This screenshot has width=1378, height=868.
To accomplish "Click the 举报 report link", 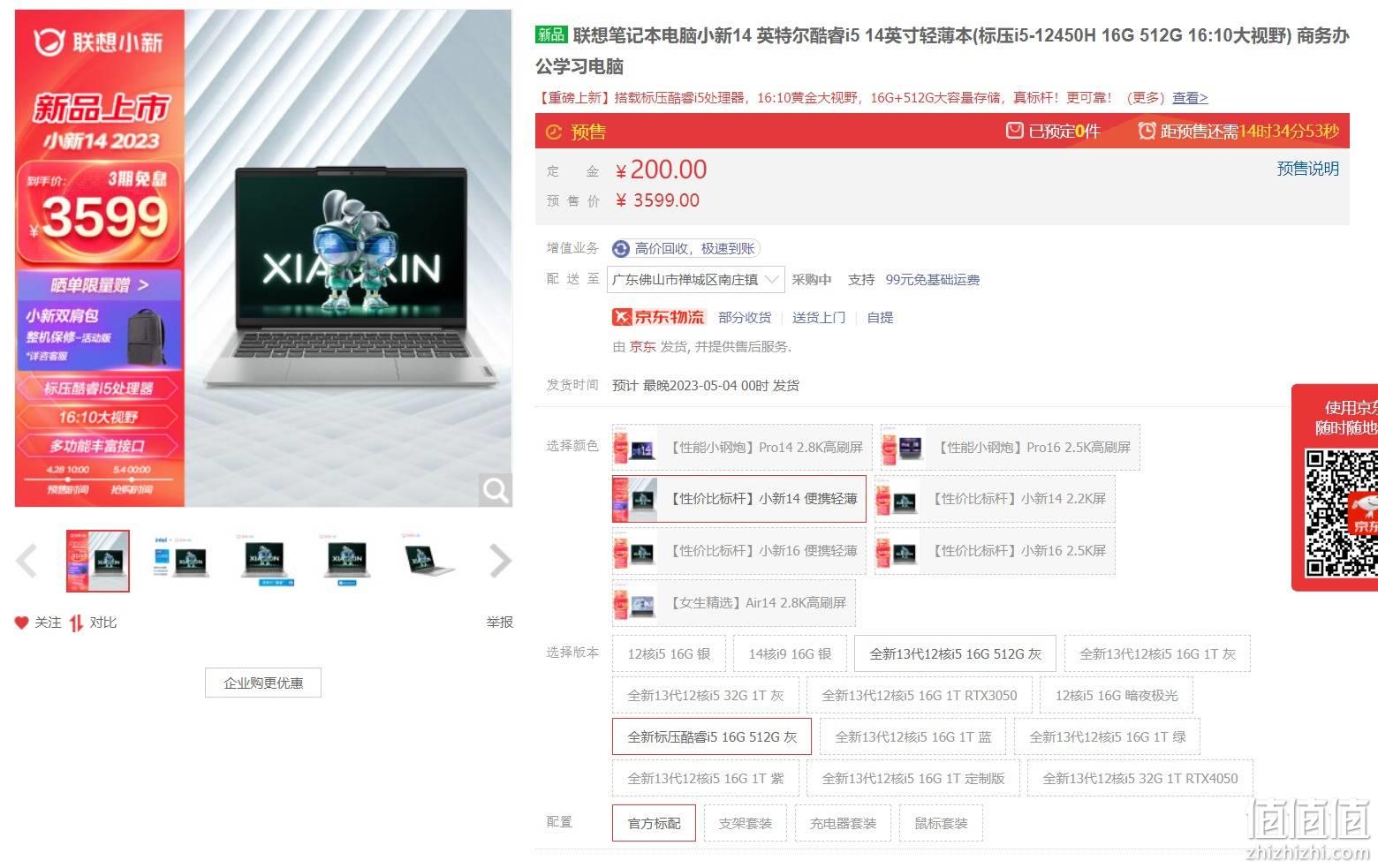I will (500, 623).
